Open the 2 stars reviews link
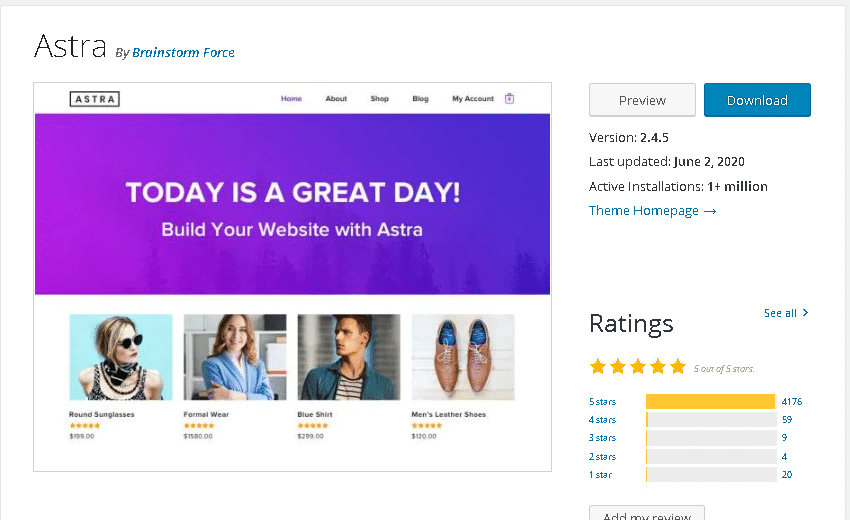The image size is (850, 520). tap(603, 457)
